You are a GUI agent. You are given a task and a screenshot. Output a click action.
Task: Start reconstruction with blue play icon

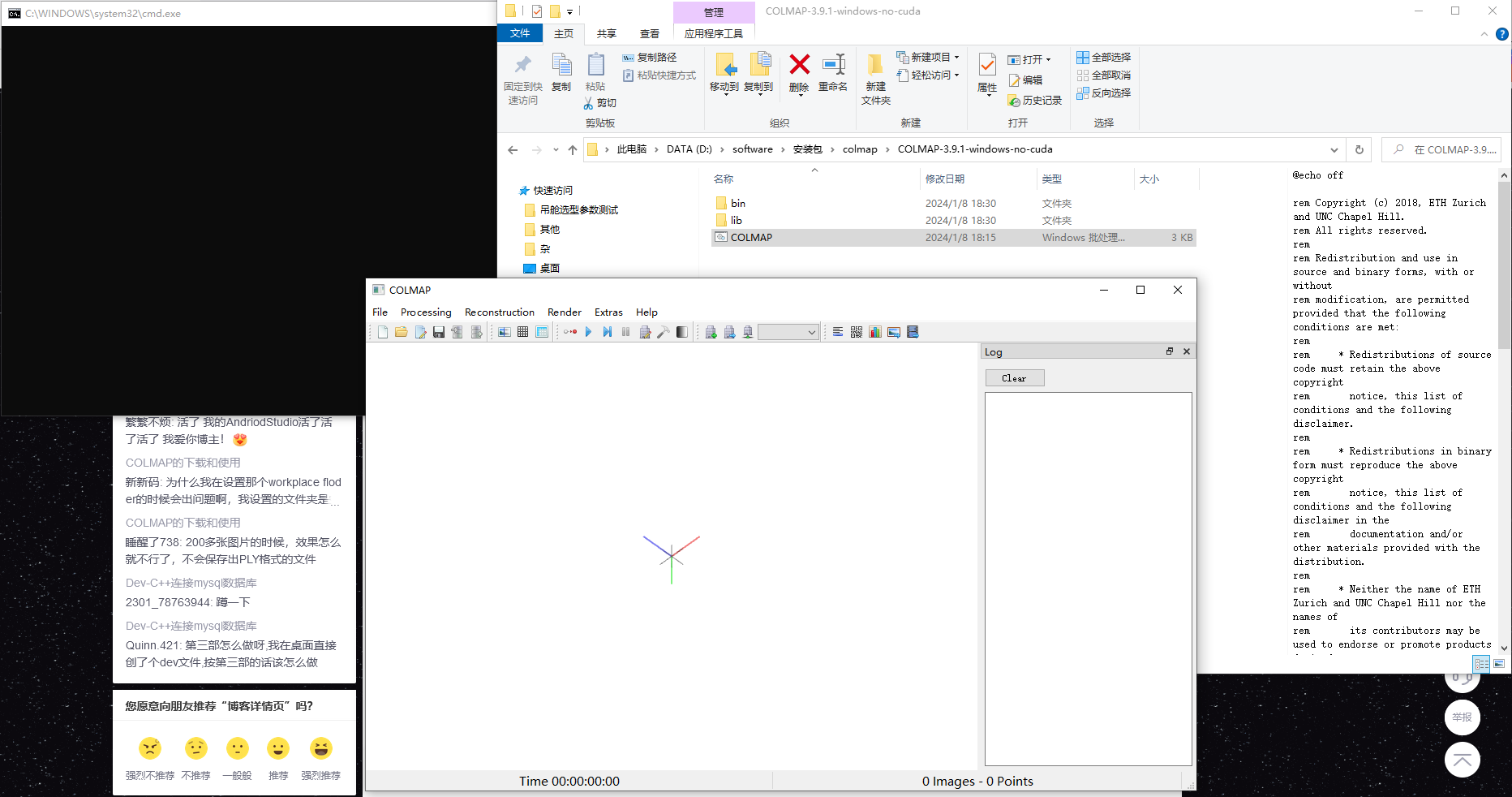click(589, 332)
